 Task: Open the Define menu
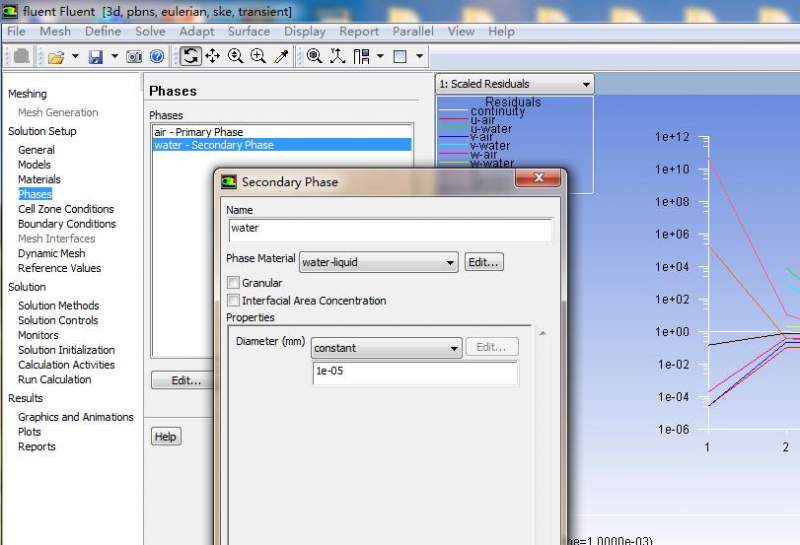pos(103,32)
